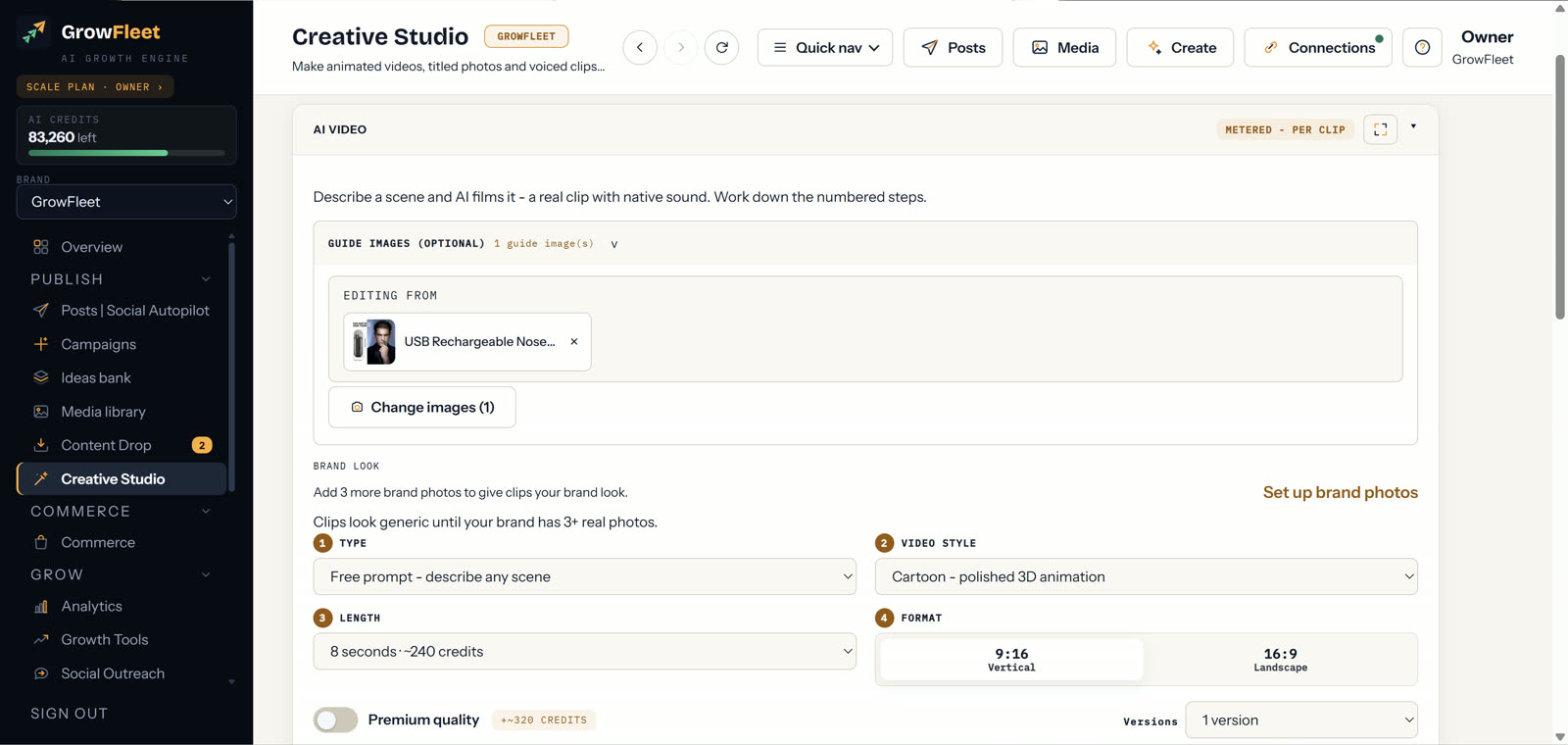Follow the Set up brand photos link
The width and height of the screenshot is (1568, 745).
1341,492
